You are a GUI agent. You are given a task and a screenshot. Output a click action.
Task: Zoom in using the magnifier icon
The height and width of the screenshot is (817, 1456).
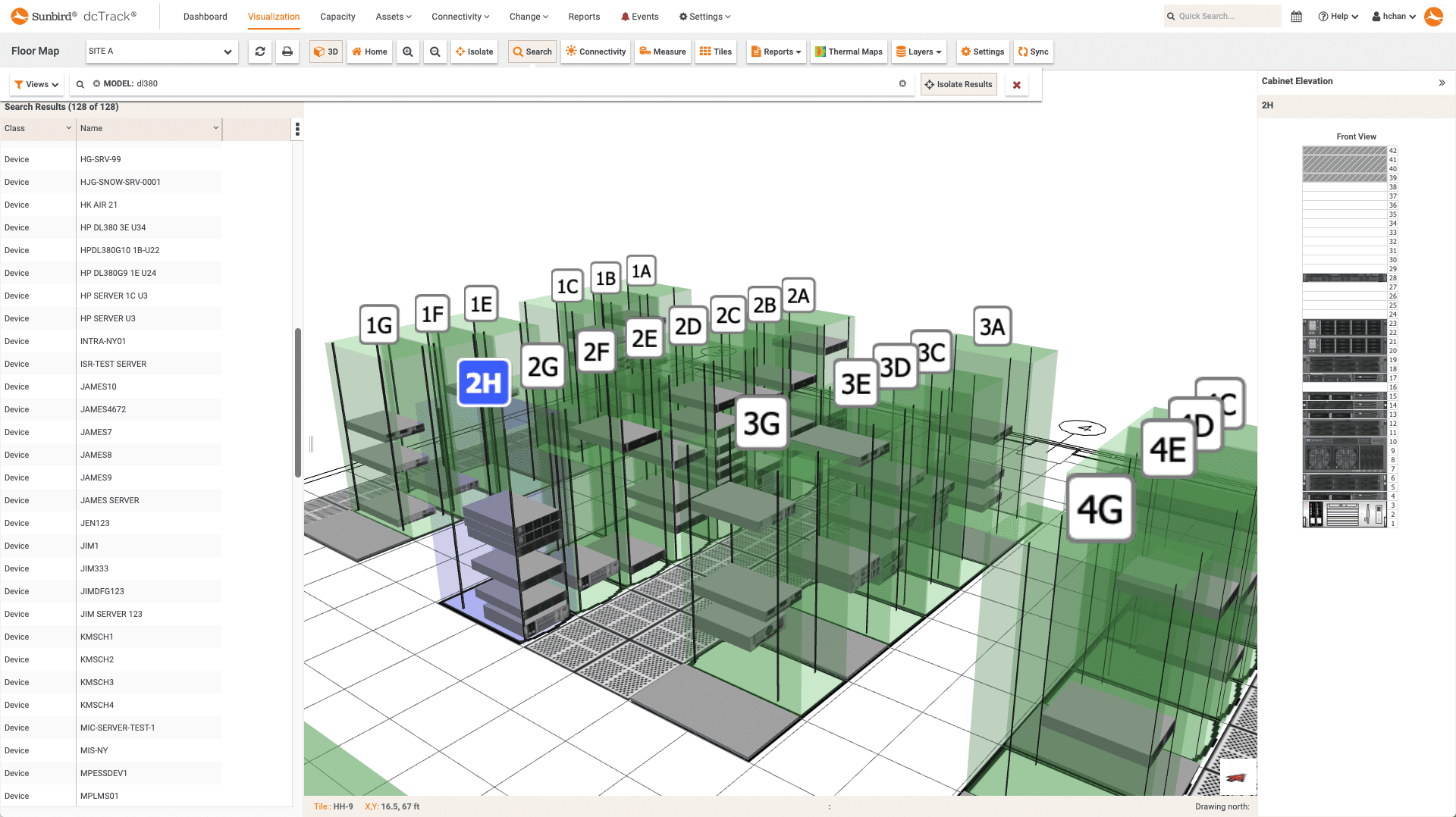(x=408, y=52)
